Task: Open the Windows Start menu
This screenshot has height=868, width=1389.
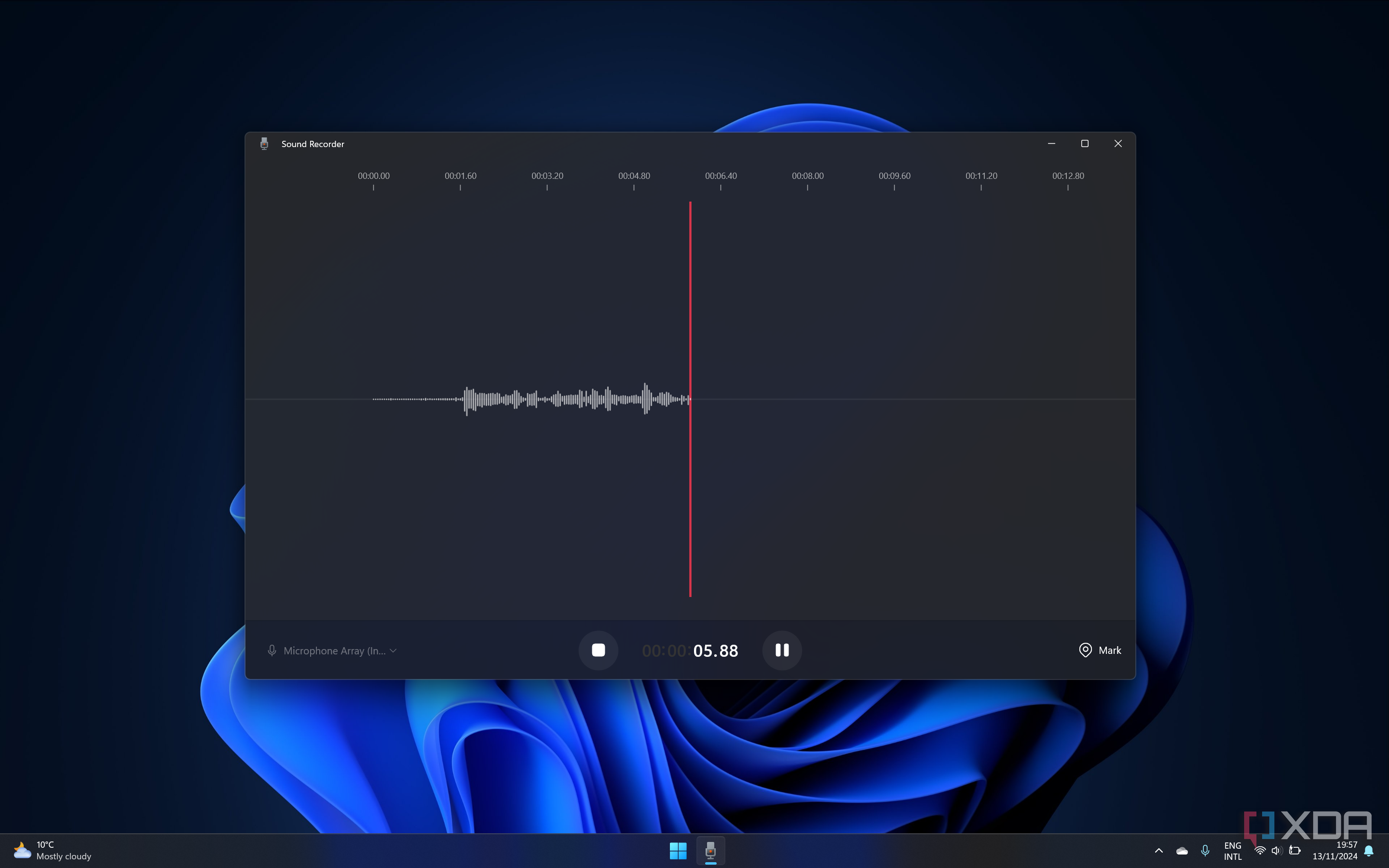Action: (x=678, y=851)
